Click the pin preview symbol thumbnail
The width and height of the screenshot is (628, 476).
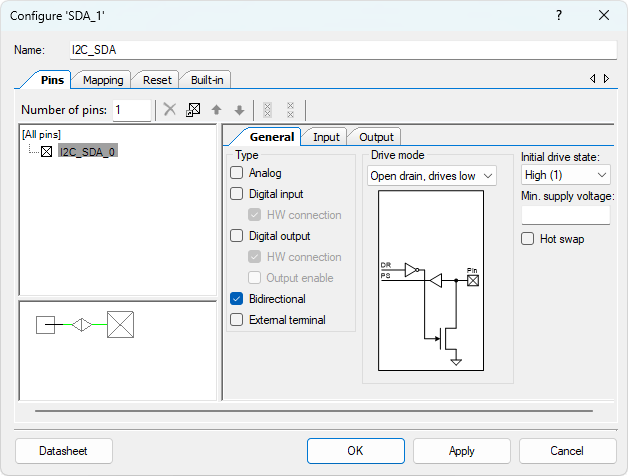(85, 324)
